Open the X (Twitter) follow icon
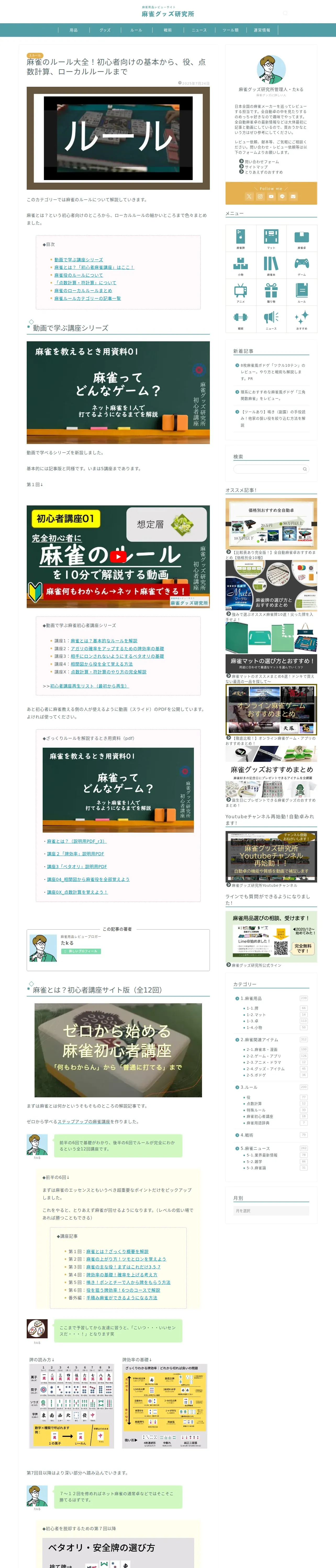 [x=249, y=197]
